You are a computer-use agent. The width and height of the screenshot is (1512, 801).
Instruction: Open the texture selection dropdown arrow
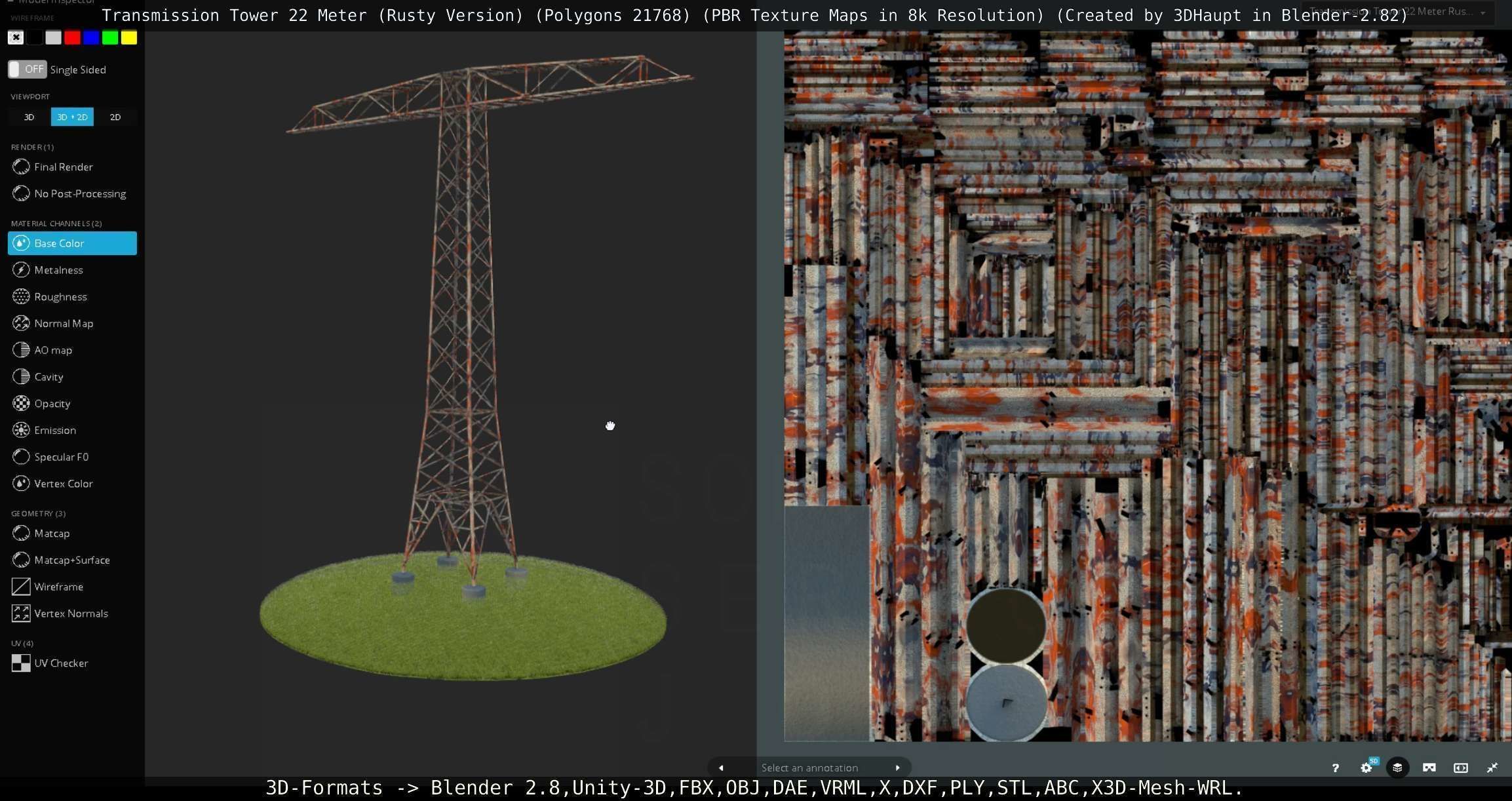click(x=1483, y=12)
